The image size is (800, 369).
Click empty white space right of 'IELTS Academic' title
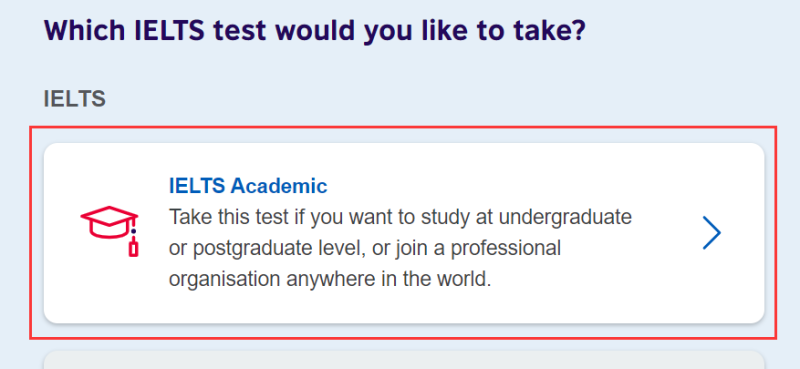[510, 186]
